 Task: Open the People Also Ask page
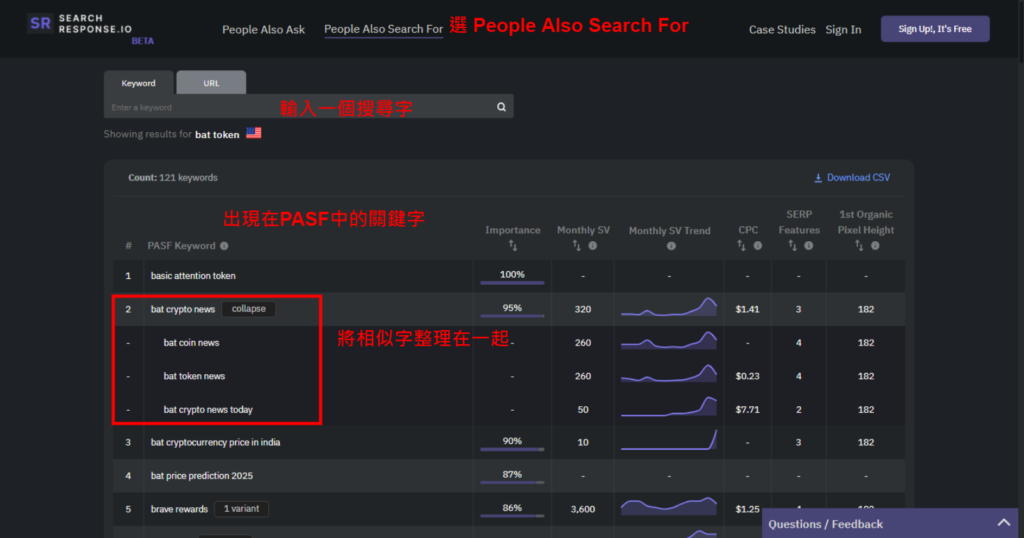(263, 29)
